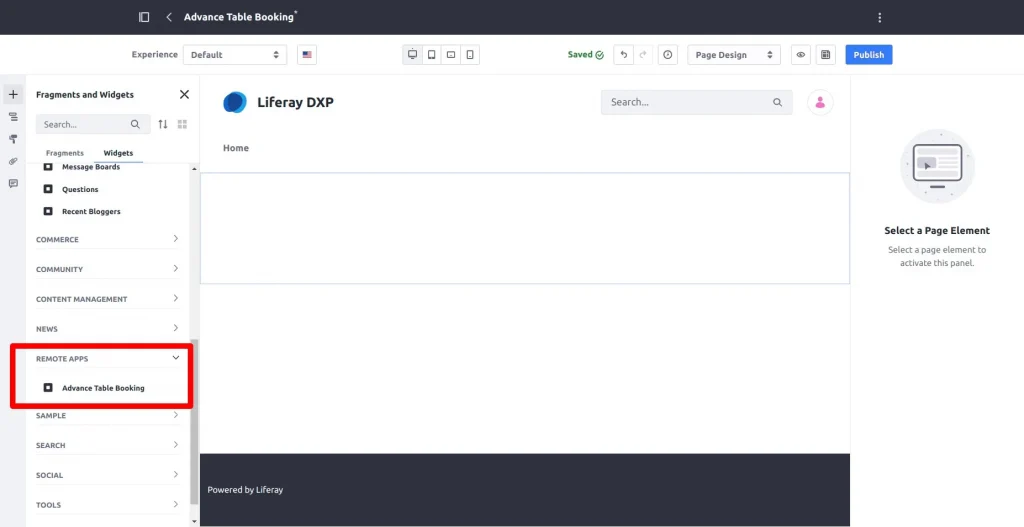
Task: Open the history clock icon
Action: (667, 55)
